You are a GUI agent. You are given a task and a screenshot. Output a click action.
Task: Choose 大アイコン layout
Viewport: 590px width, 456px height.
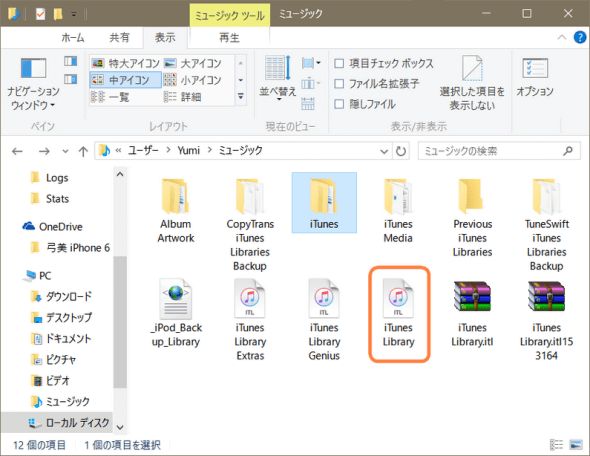pos(193,63)
